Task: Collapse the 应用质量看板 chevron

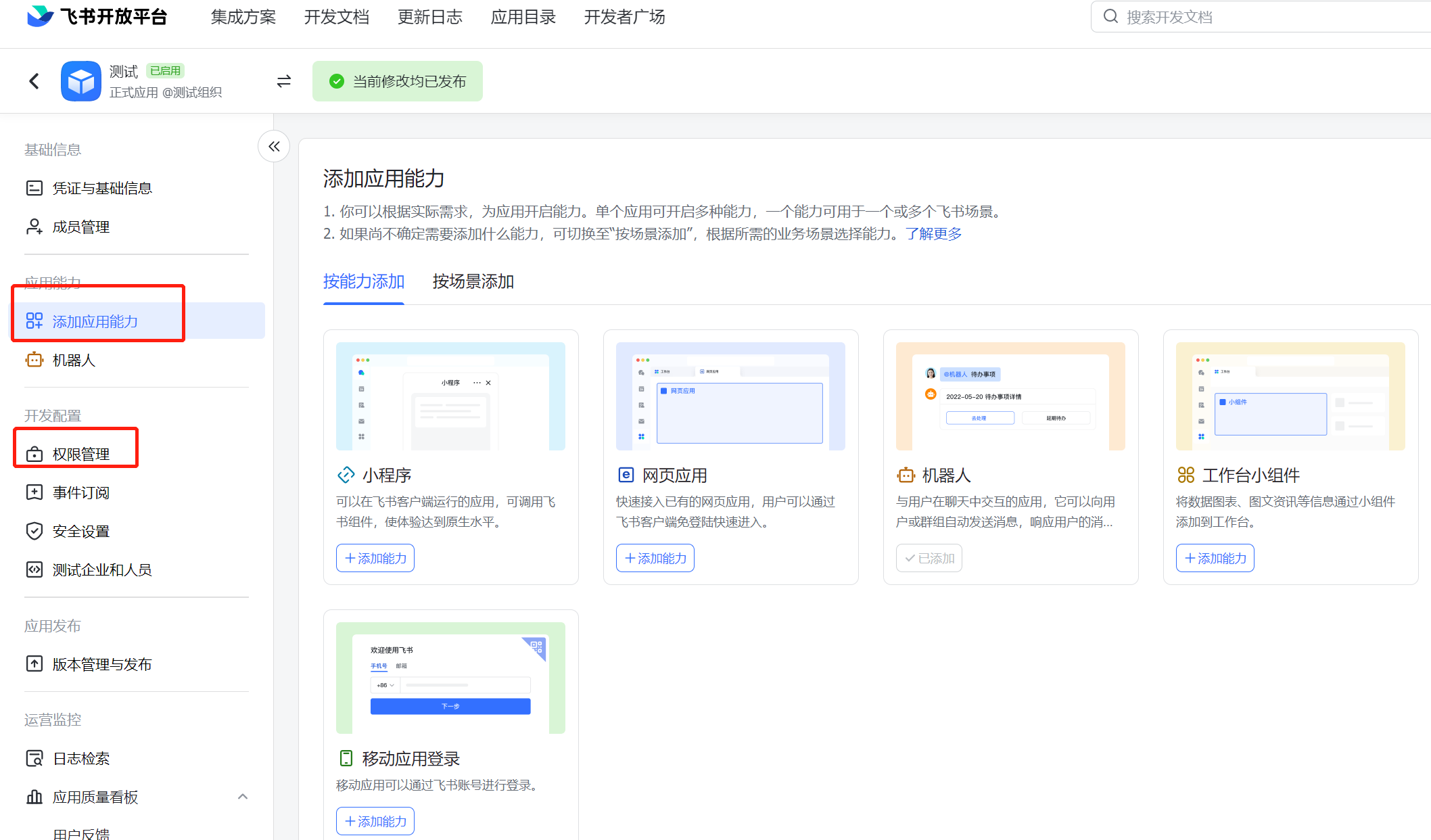Action: tap(243, 797)
